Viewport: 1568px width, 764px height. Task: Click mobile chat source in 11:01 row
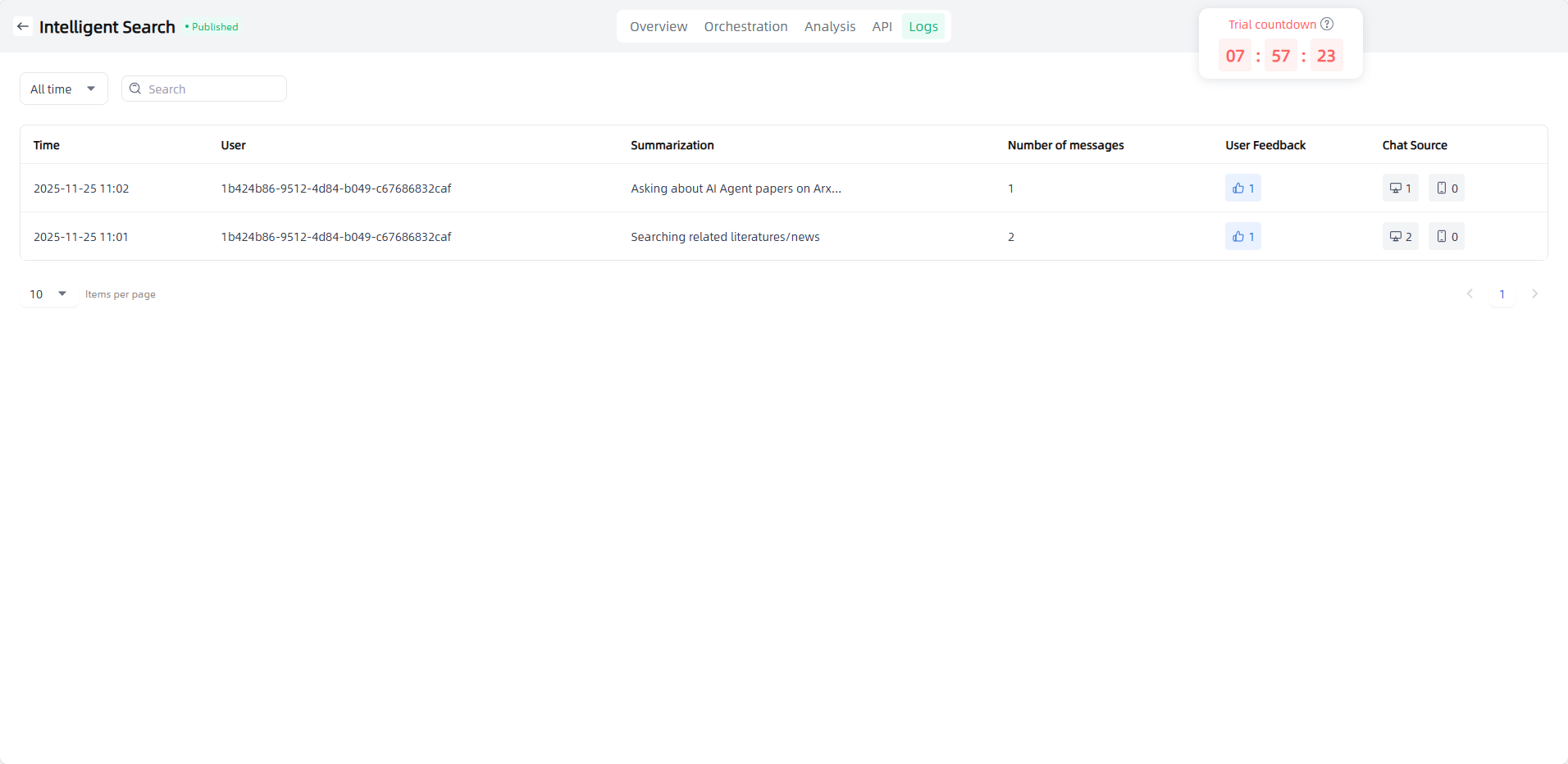click(1446, 237)
